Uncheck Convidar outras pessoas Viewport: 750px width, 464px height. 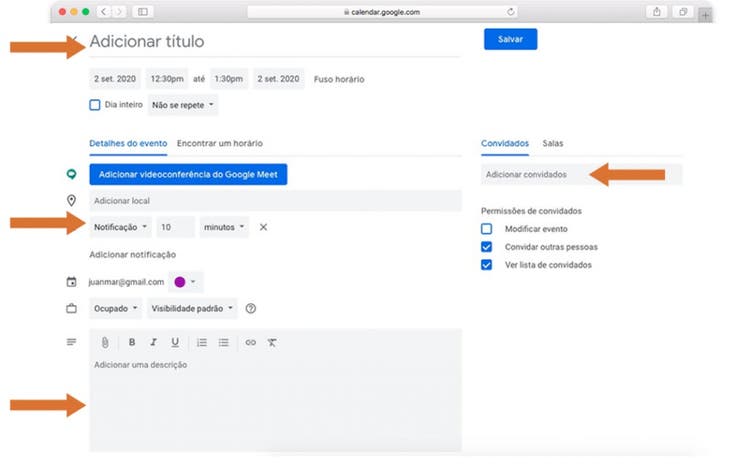pyautogui.click(x=487, y=247)
